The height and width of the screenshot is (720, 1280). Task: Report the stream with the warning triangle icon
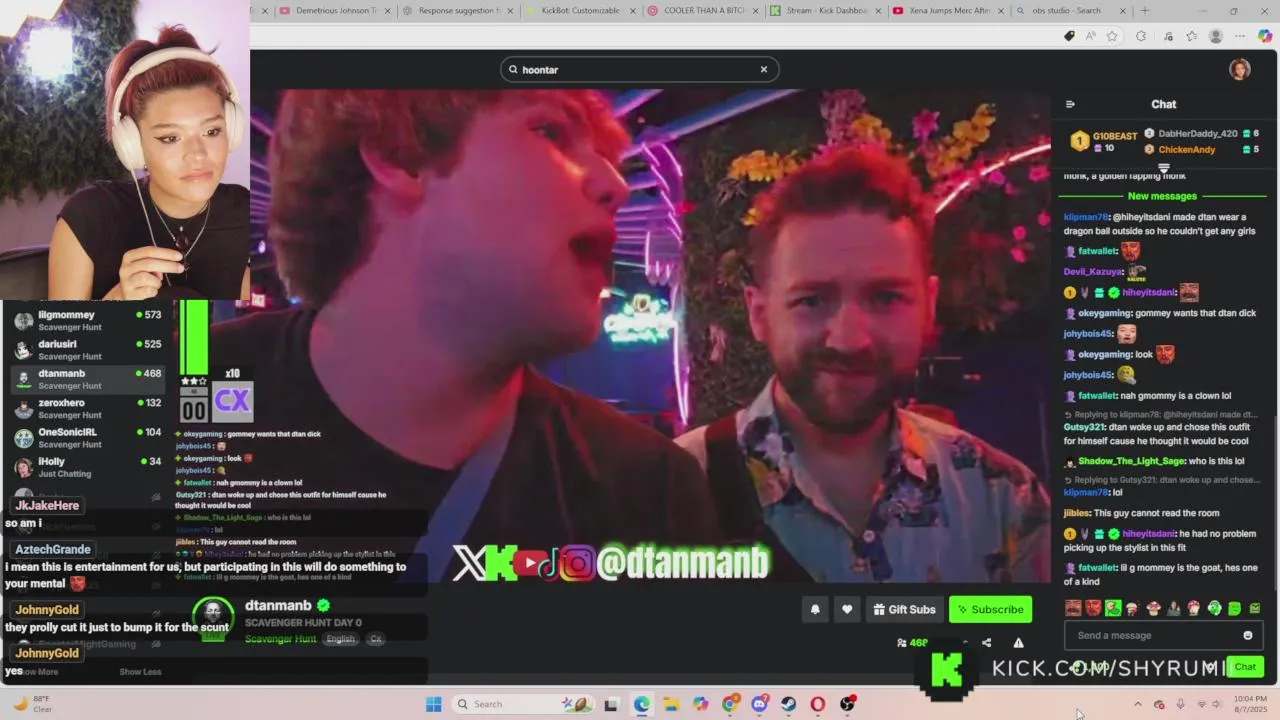click(1018, 643)
